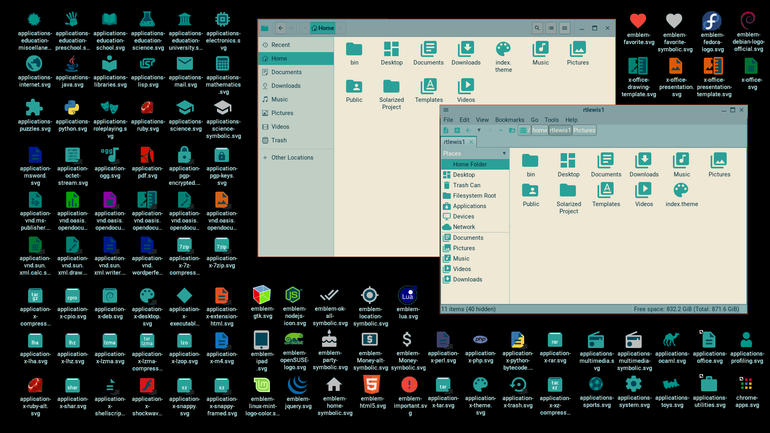This screenshot has height=433, width=770.
Task: Open the Tools menu
Action: [x=551, y=120]
